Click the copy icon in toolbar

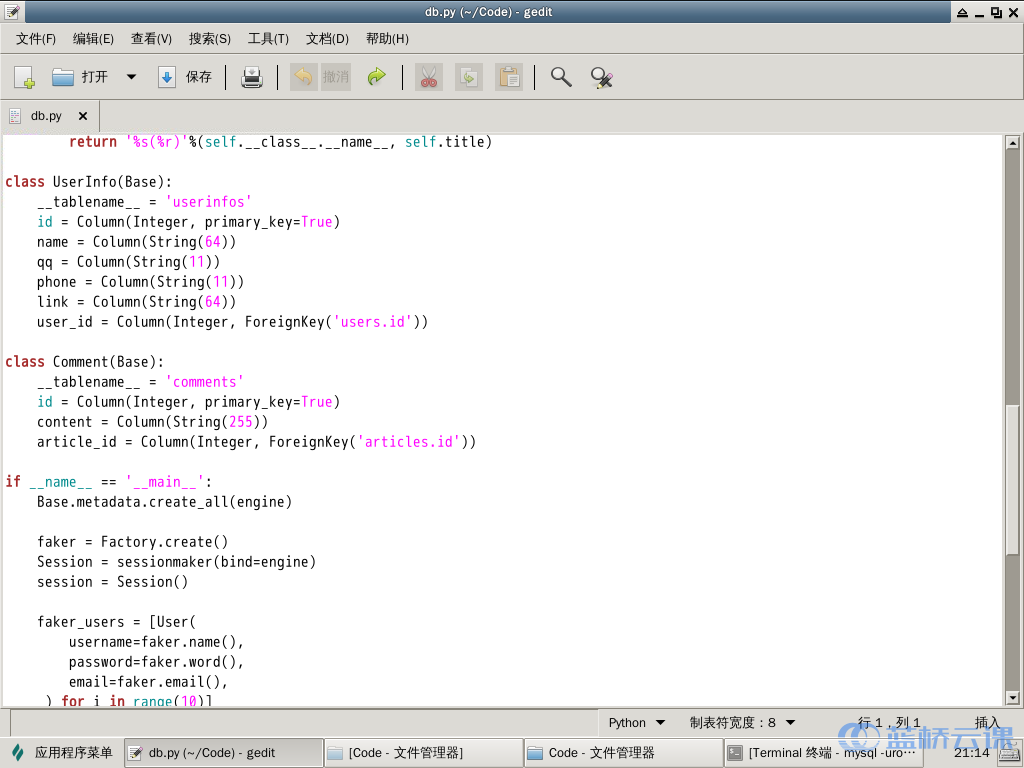pos(468,77)
